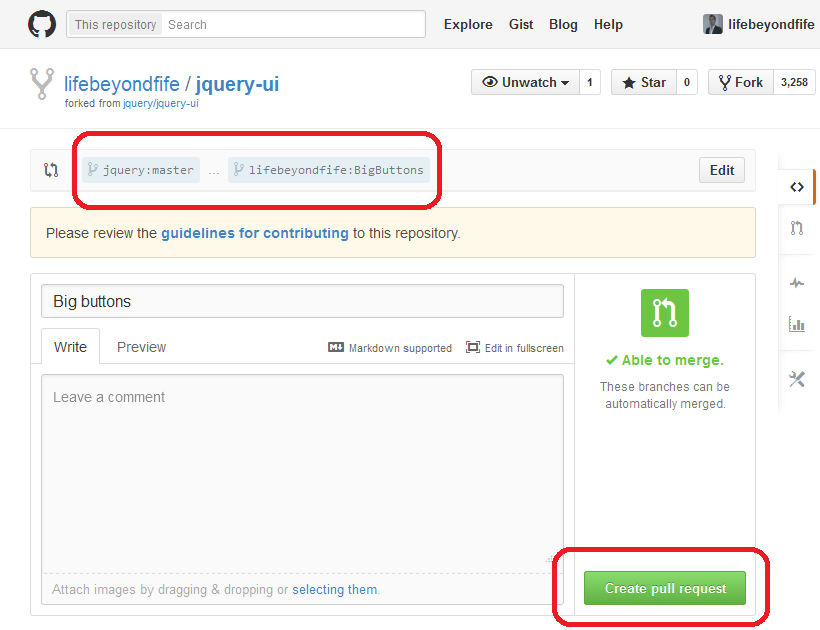The image size is (820, 630).
Task: Click the GitHub octocat logo
Action: [x=42, y=24]
